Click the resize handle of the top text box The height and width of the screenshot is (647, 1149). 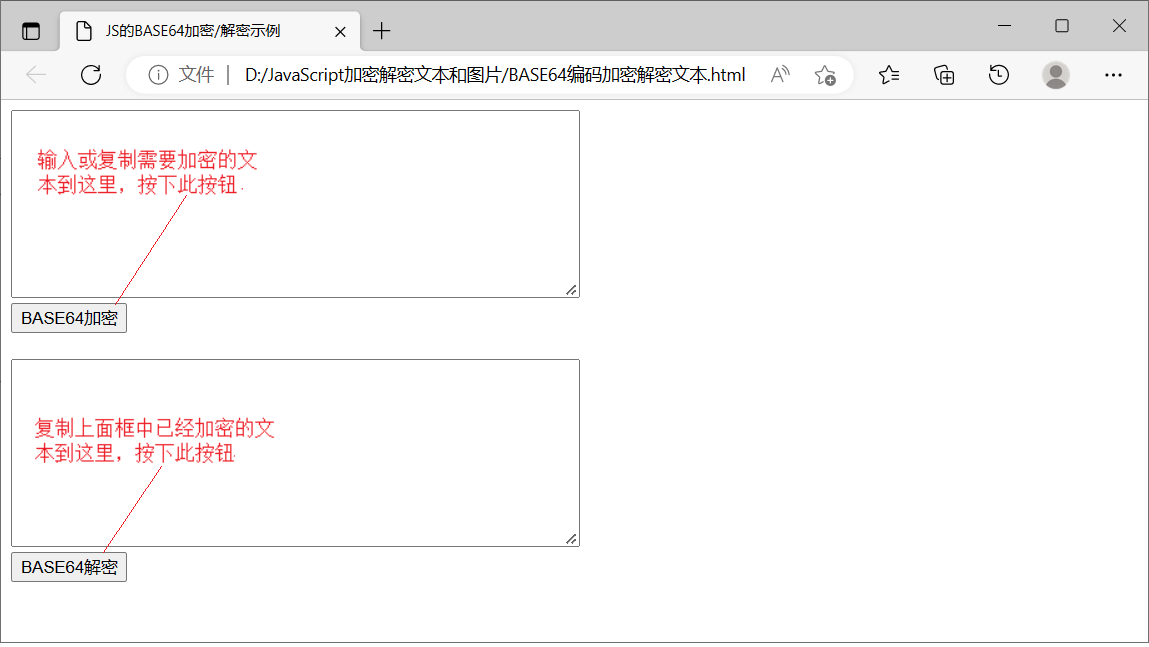pyautogui.click(x=571, y=289)
